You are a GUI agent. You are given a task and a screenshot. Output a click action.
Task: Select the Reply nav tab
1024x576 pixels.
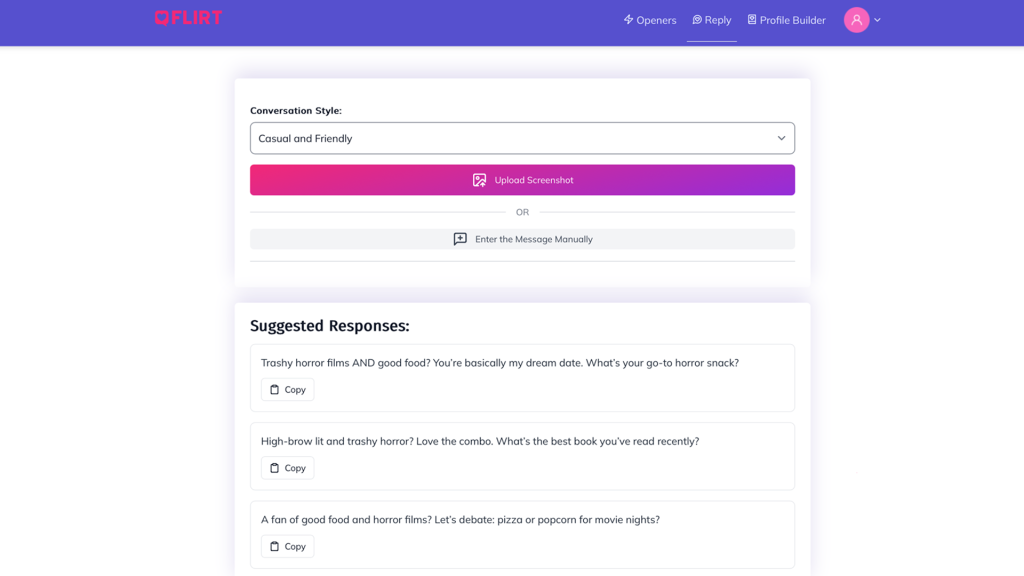(712, 20)
